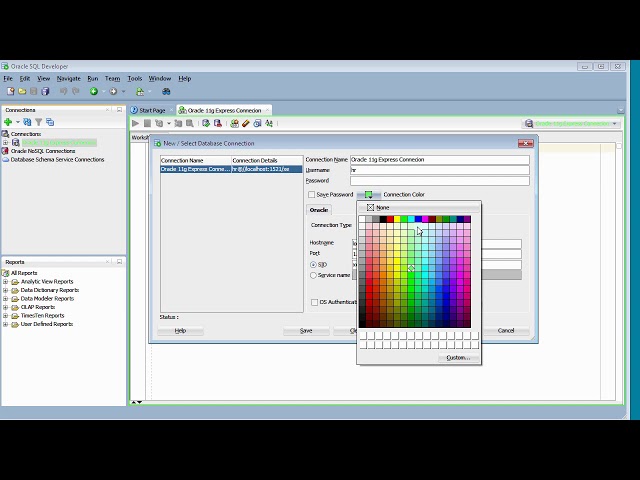Expand the OLAP Reports folder
Screen dimensions: 640x480
5,307
